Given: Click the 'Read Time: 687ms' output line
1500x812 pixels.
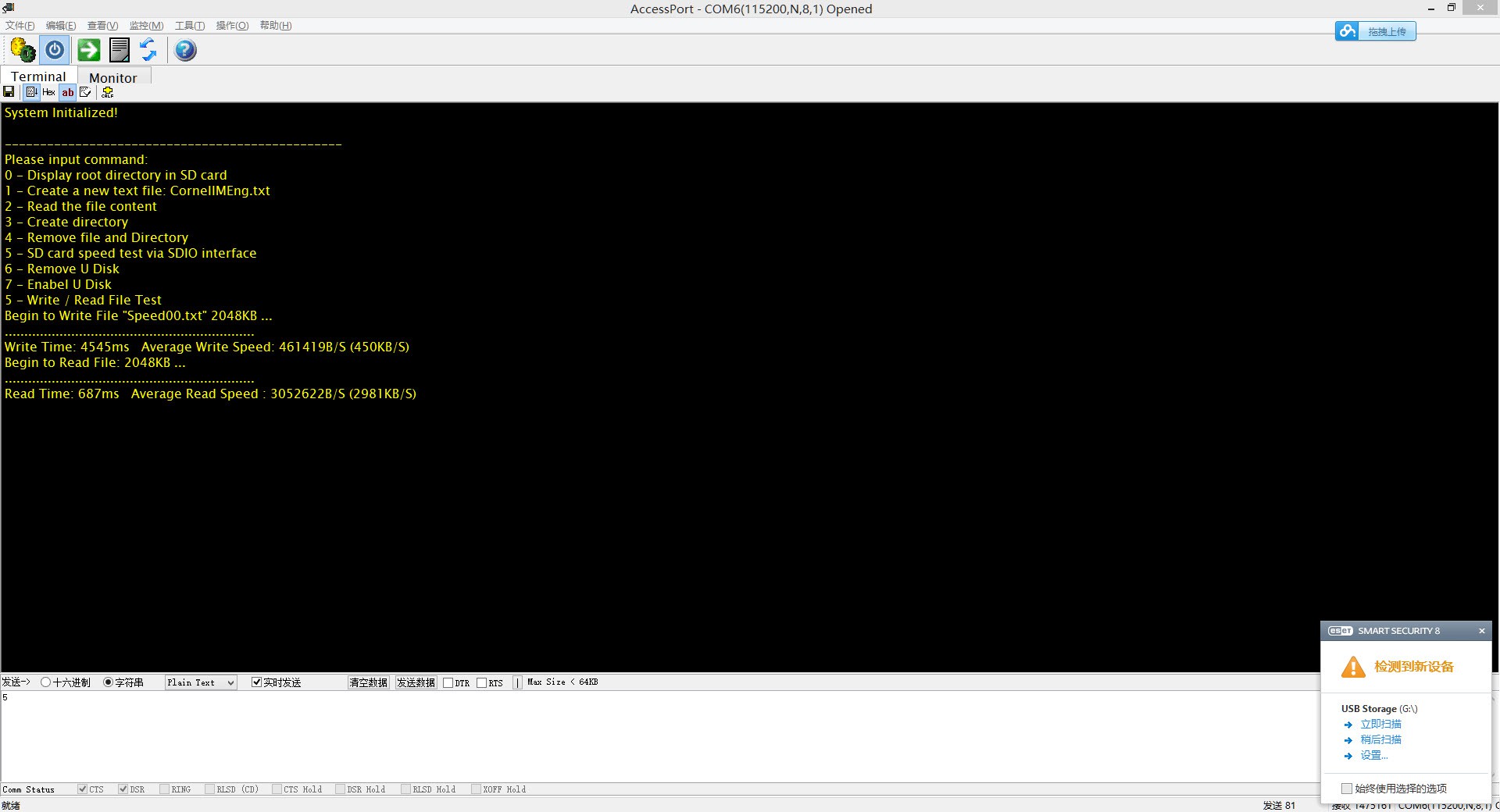Looking at the screenshot, I should [210, 394].
